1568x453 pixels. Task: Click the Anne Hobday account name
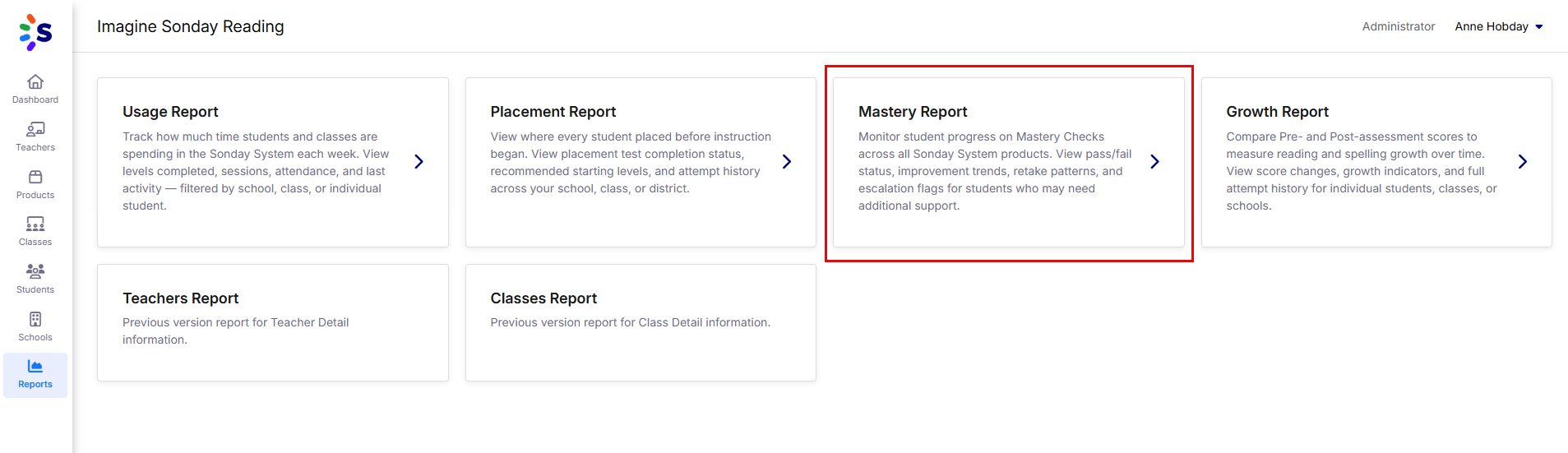click(1492, 26)
